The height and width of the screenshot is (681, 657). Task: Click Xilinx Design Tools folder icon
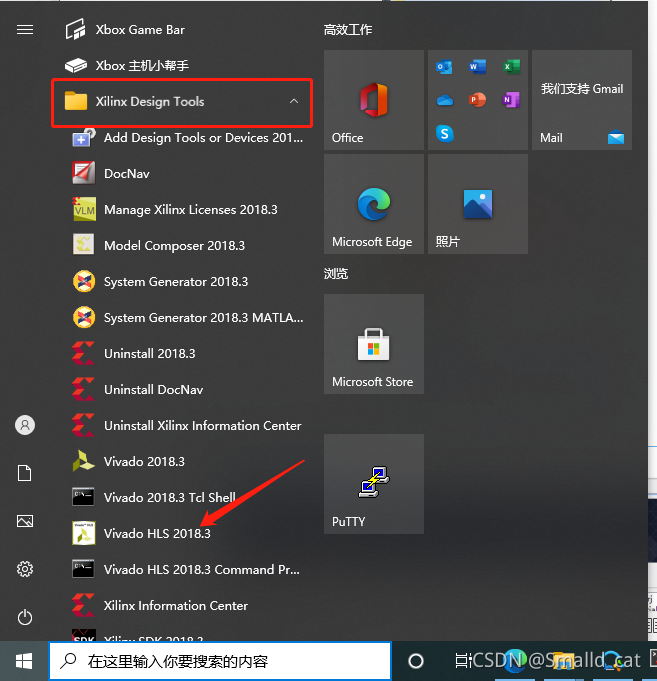[76, 101]
